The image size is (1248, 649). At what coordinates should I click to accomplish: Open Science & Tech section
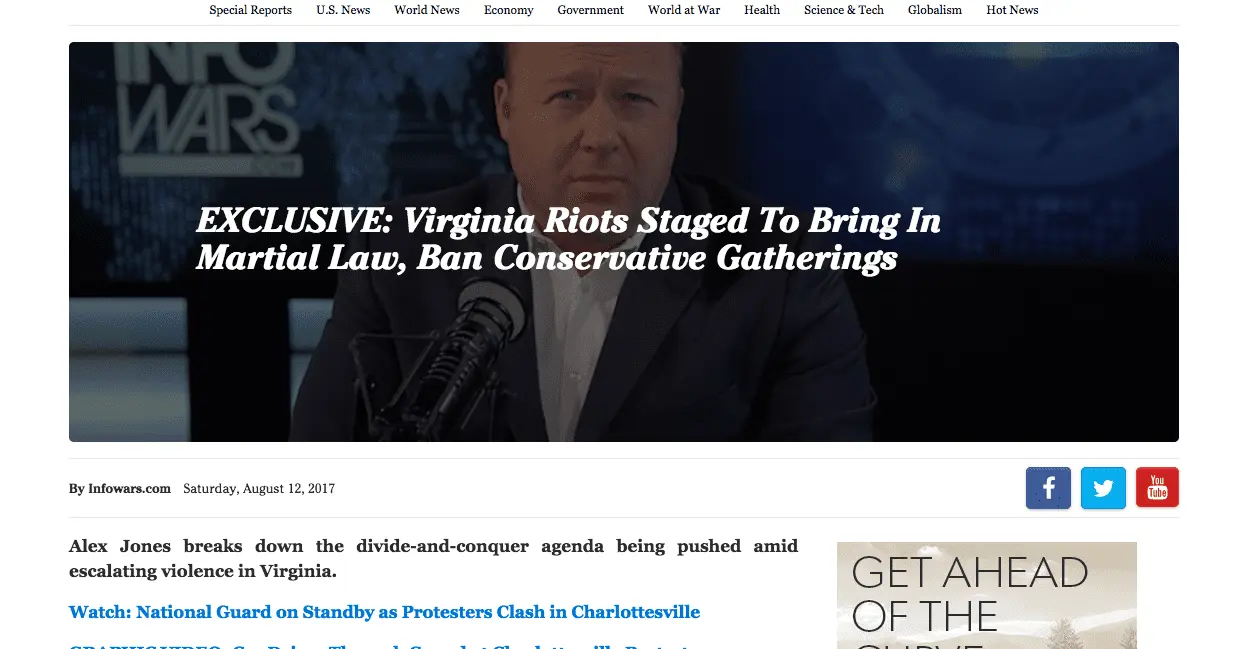click(x=844, y=10)
